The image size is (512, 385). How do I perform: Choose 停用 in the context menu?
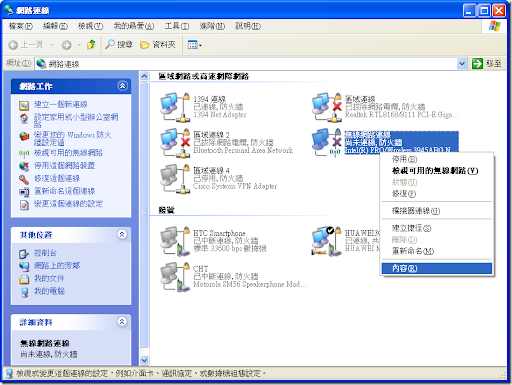(437, 159)
